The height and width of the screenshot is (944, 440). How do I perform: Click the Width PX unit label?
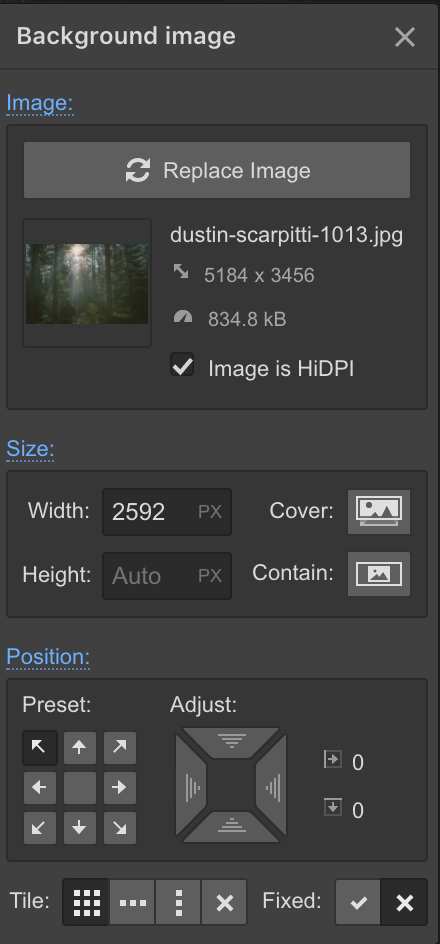click(x=210, y=512)
